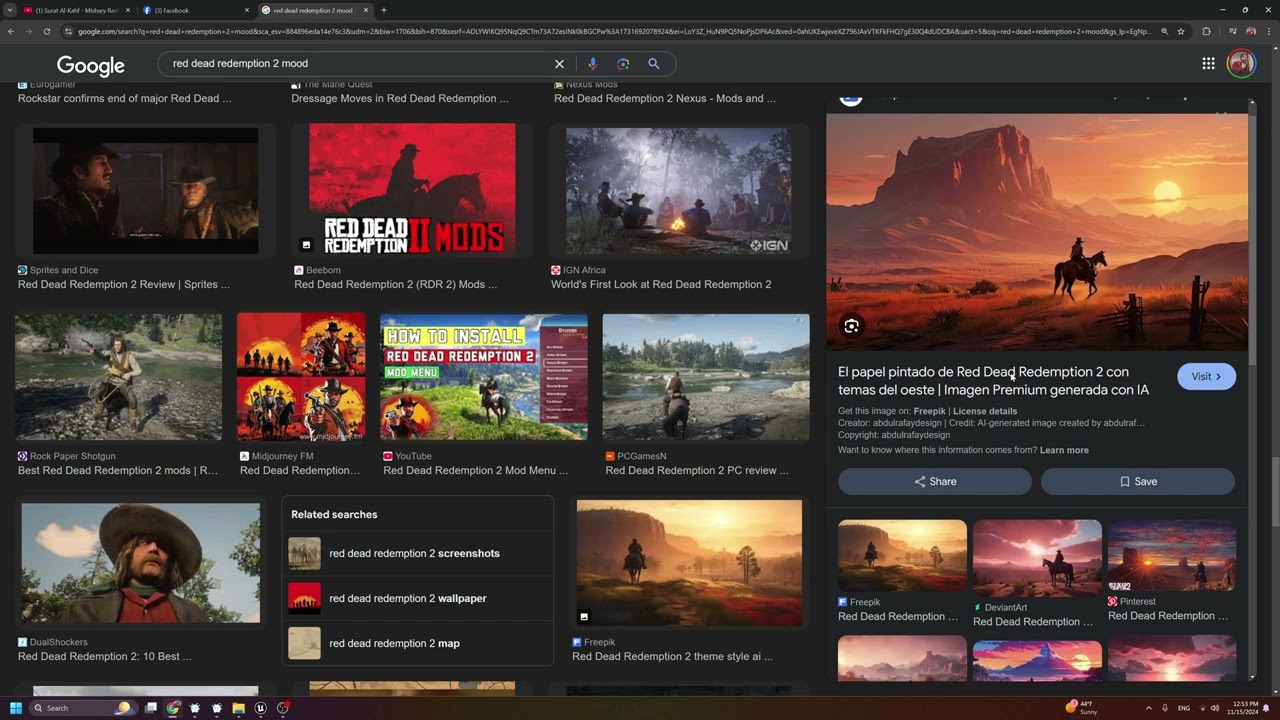Click the Windows taskbar Search box

(x=82, y=708)
